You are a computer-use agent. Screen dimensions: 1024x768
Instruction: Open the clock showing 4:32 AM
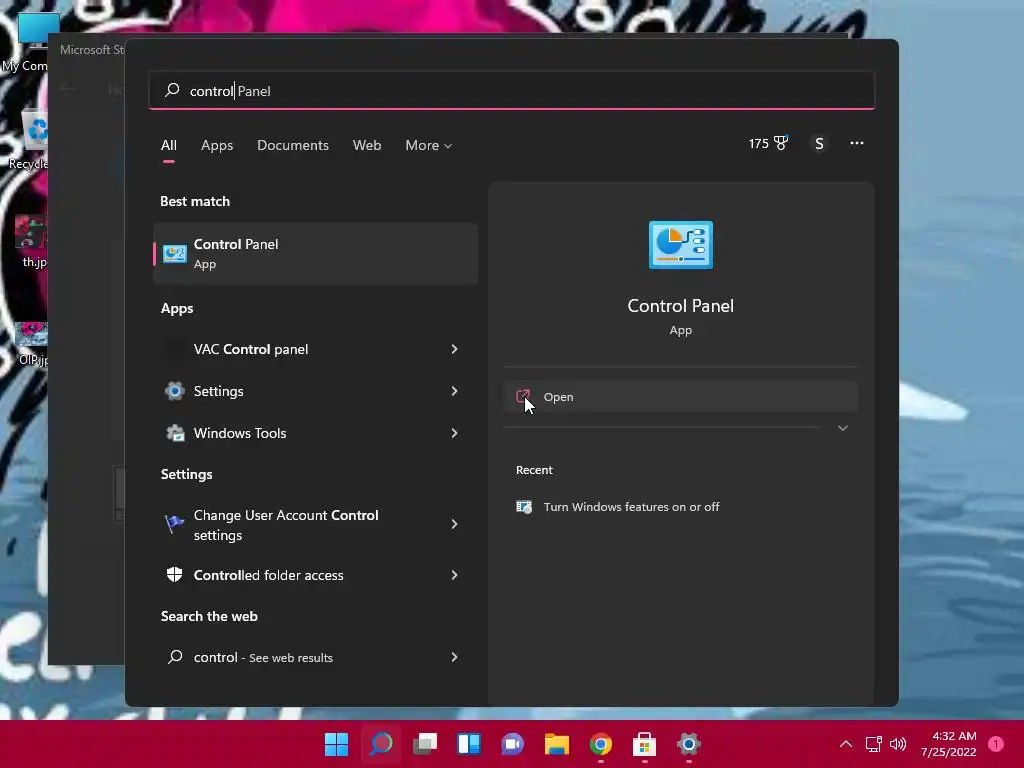(x=949, y=744)
